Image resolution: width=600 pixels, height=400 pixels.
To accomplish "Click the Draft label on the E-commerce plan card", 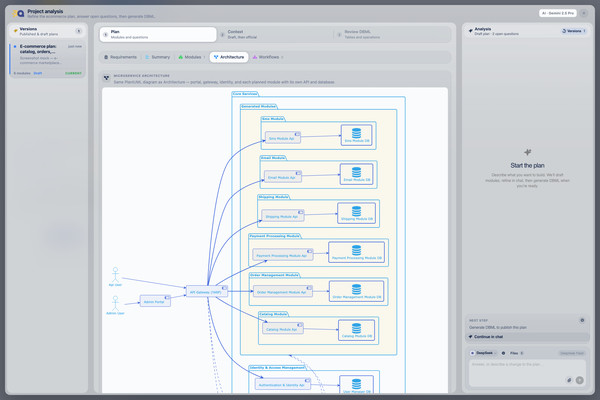I will (38, 73).
